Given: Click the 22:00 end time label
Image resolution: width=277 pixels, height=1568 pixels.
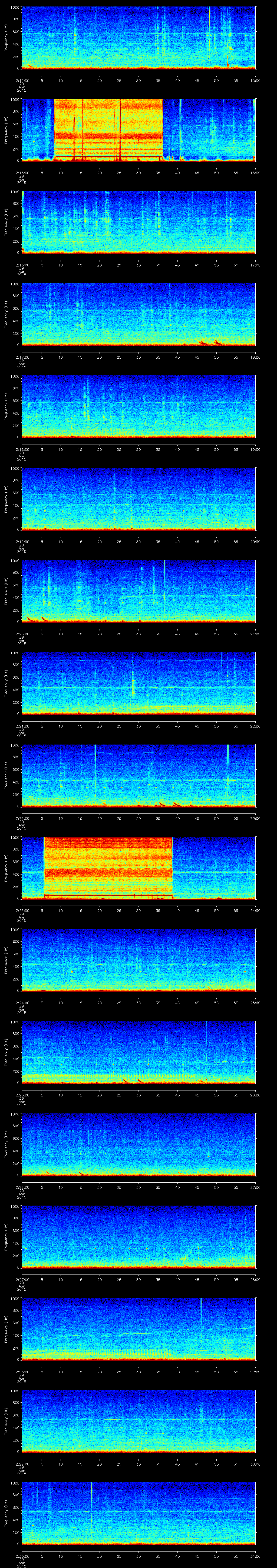Looking at the screenshot, I should pyautogui.click(x=256, y=726).
